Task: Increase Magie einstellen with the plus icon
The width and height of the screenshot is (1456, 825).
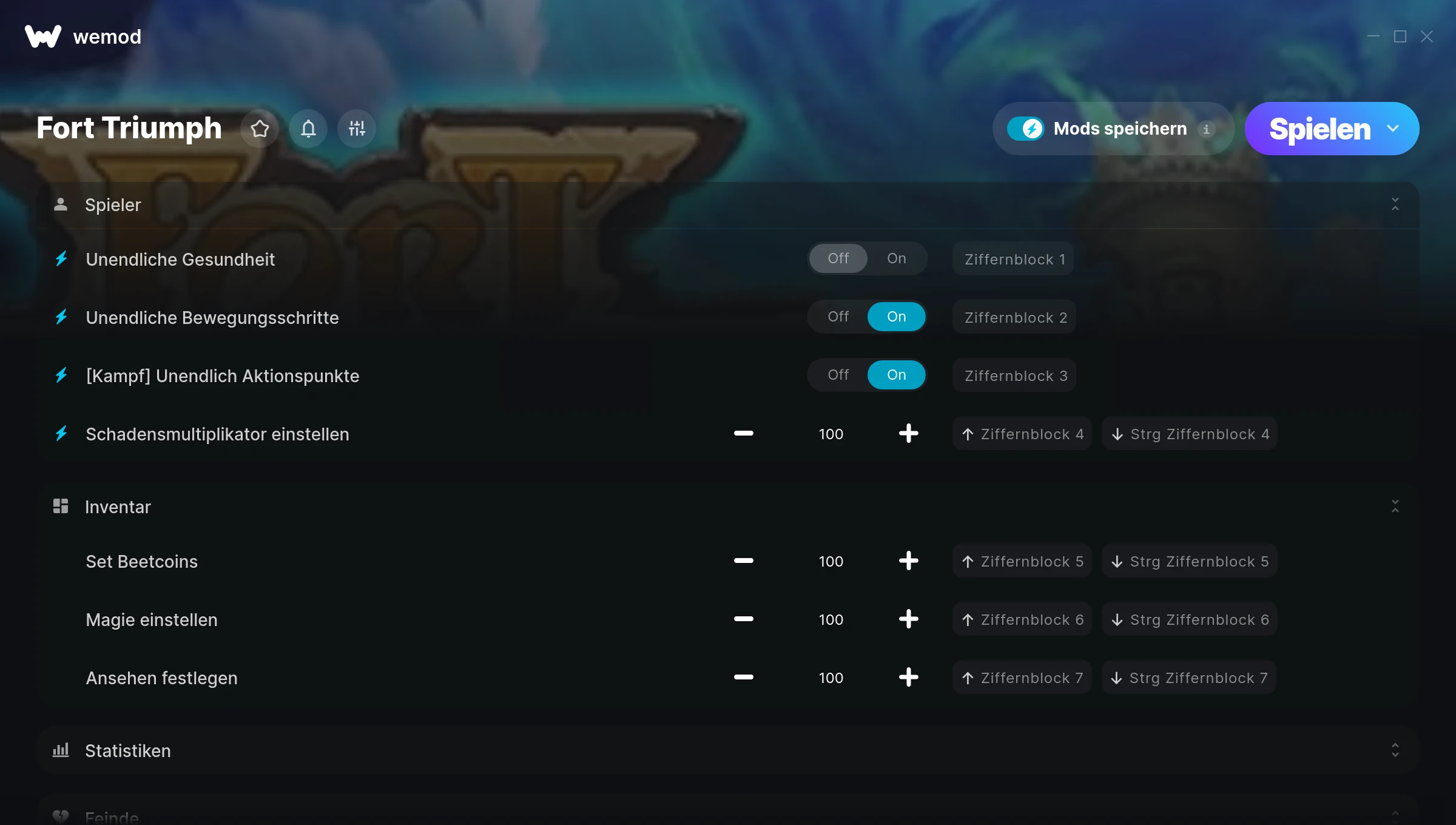Action: coord(908,619)
